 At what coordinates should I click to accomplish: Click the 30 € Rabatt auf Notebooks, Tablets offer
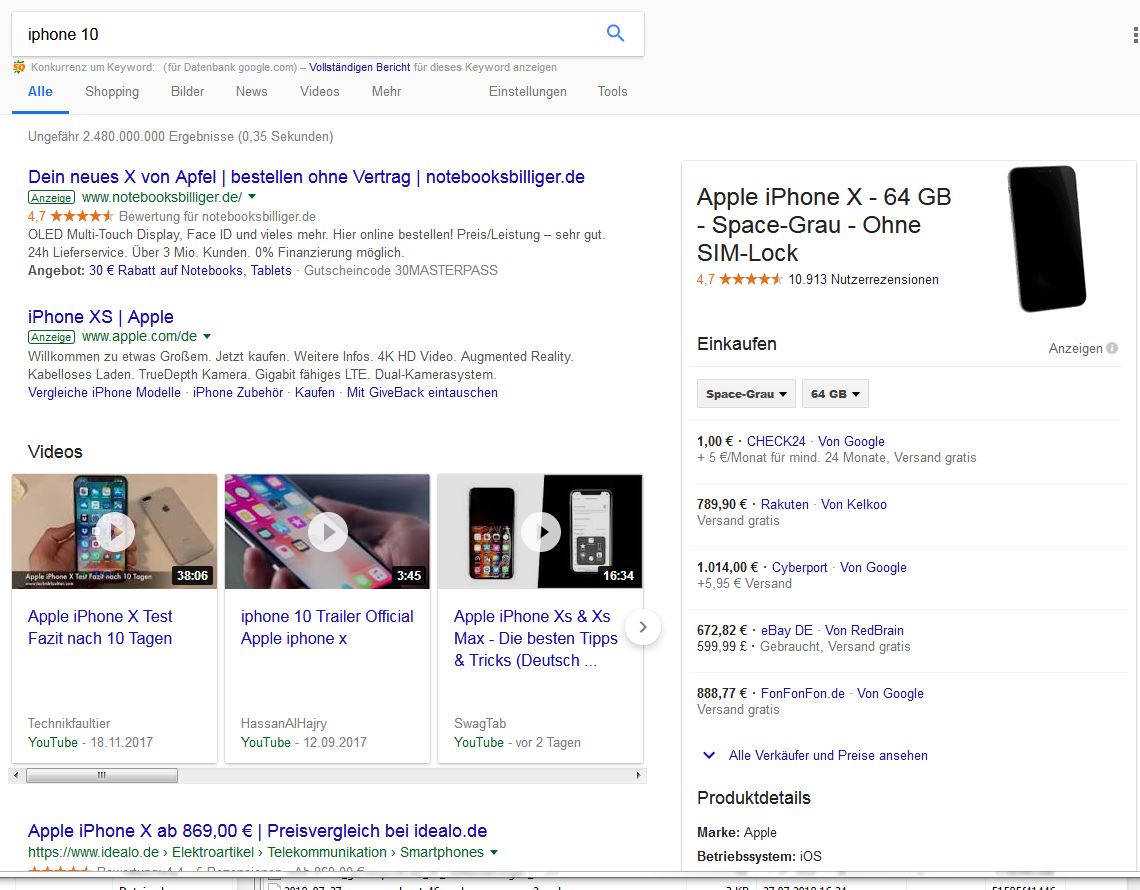point(190,270)
